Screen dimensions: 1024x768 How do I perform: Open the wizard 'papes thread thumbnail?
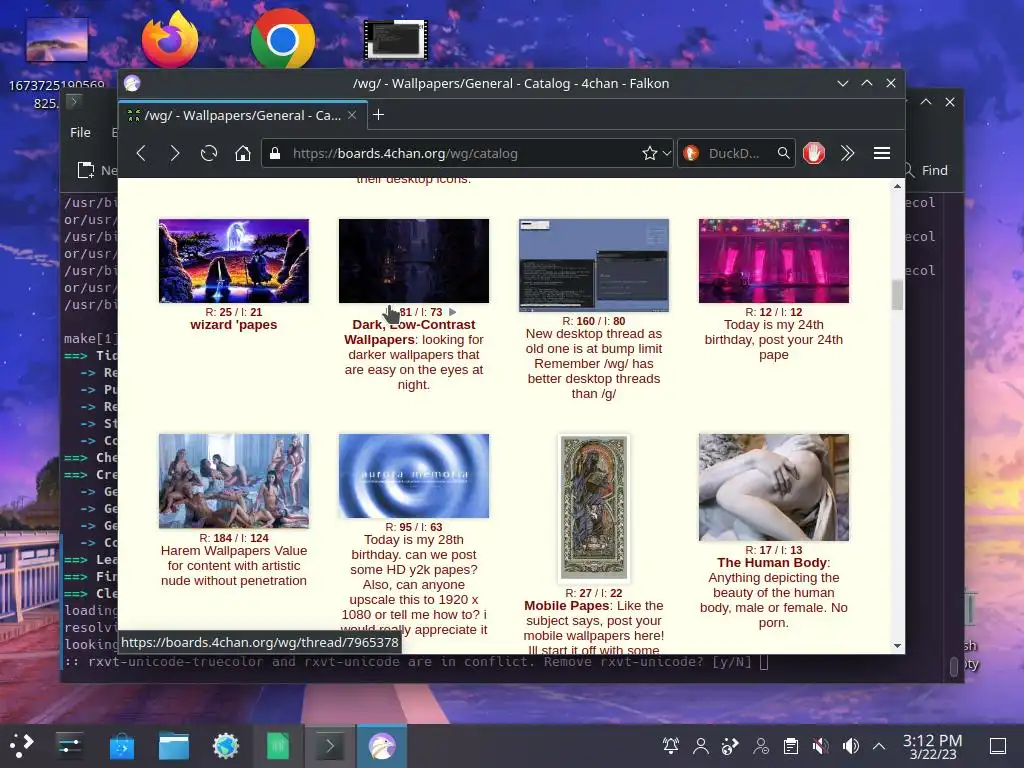(234, 261)
